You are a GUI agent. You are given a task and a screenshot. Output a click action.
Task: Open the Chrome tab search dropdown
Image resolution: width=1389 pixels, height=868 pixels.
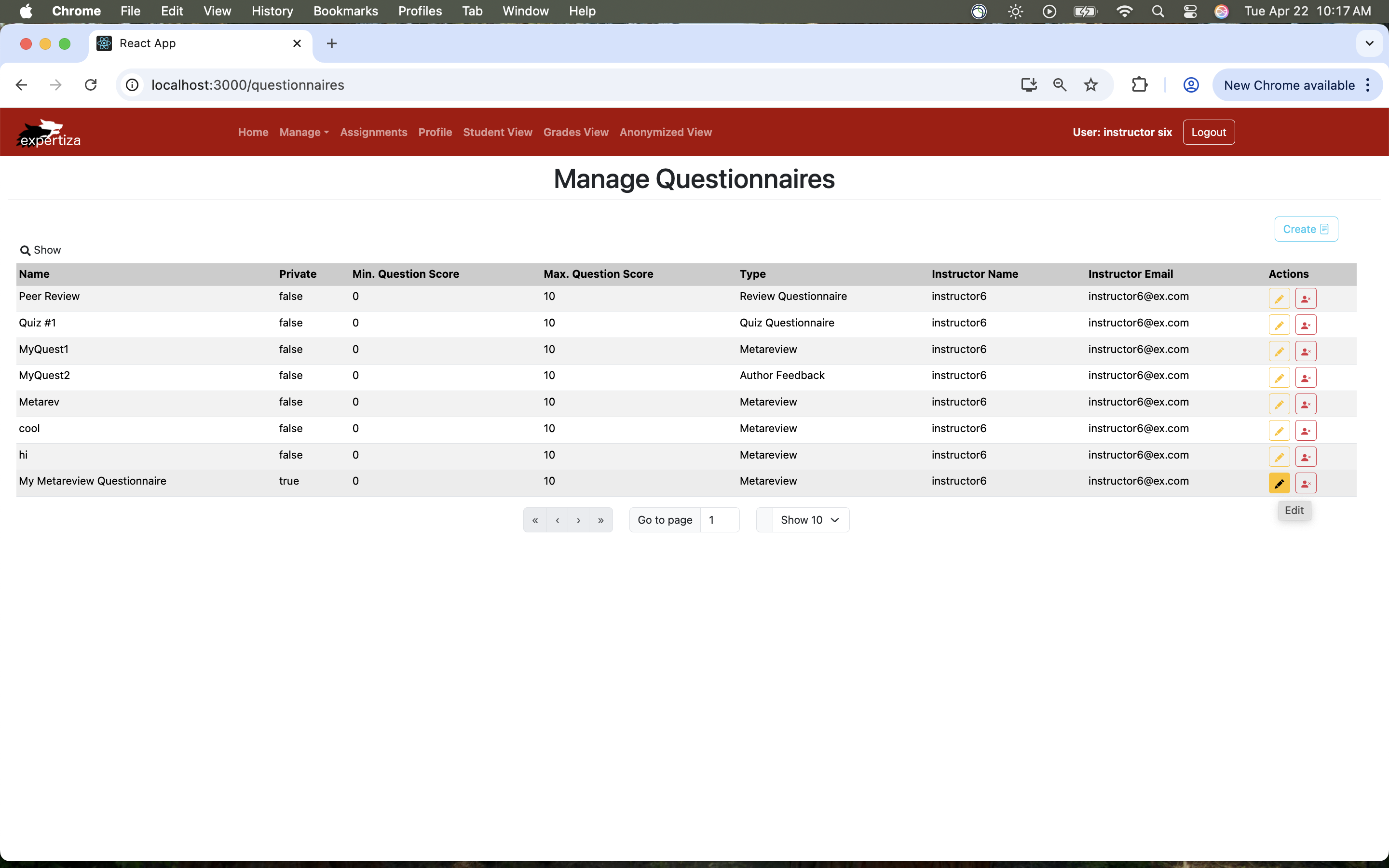(x=1369, y=43)
